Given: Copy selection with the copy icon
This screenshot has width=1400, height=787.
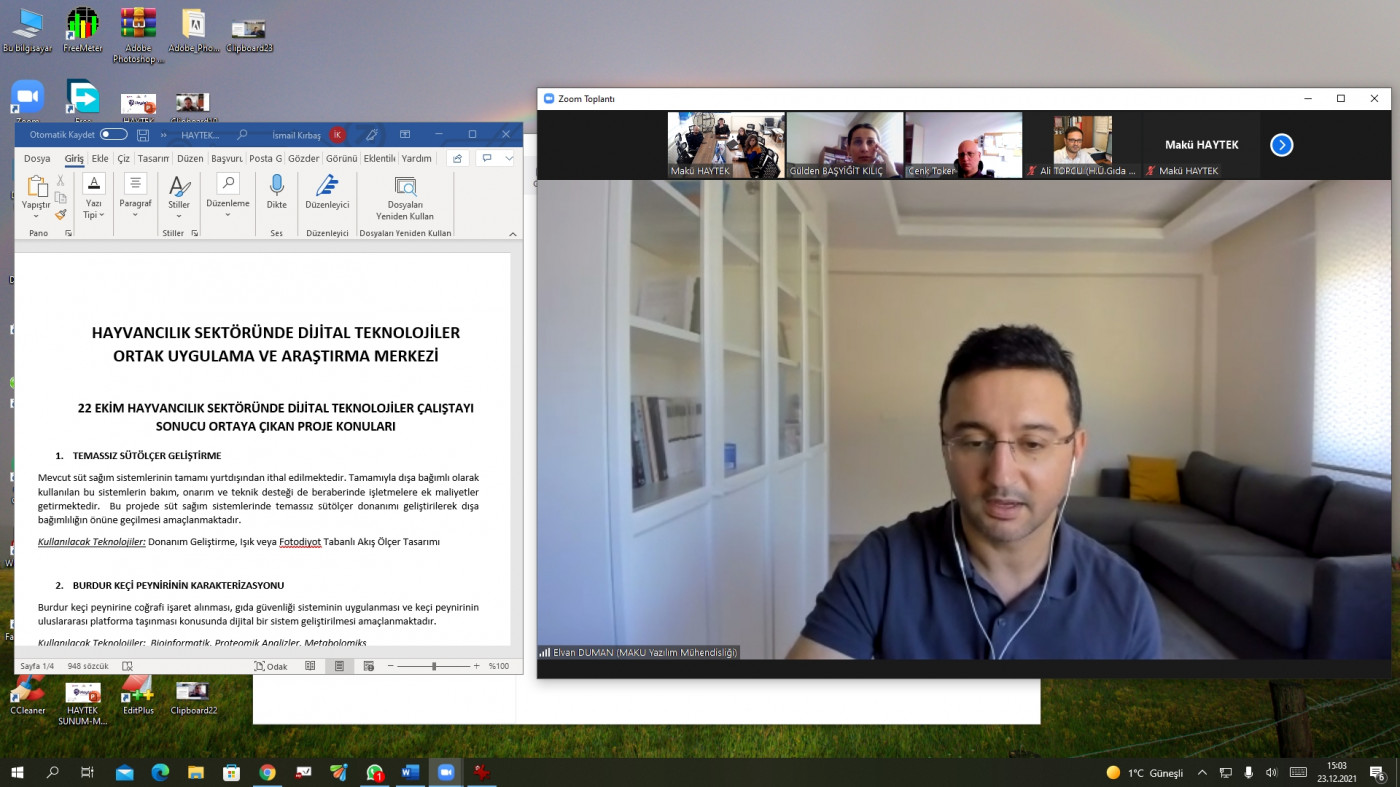Looking at the screenshot, I should pyautogui.click(x=61, y=198).
